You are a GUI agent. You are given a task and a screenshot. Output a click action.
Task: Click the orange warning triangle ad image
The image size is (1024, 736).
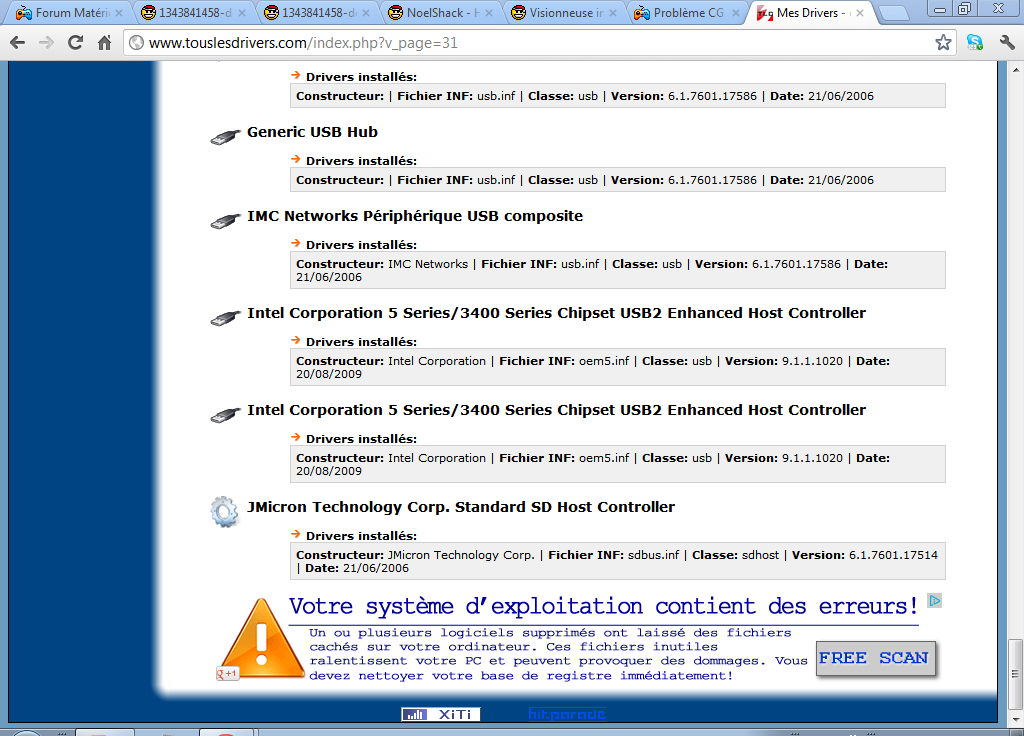point(261,638)
